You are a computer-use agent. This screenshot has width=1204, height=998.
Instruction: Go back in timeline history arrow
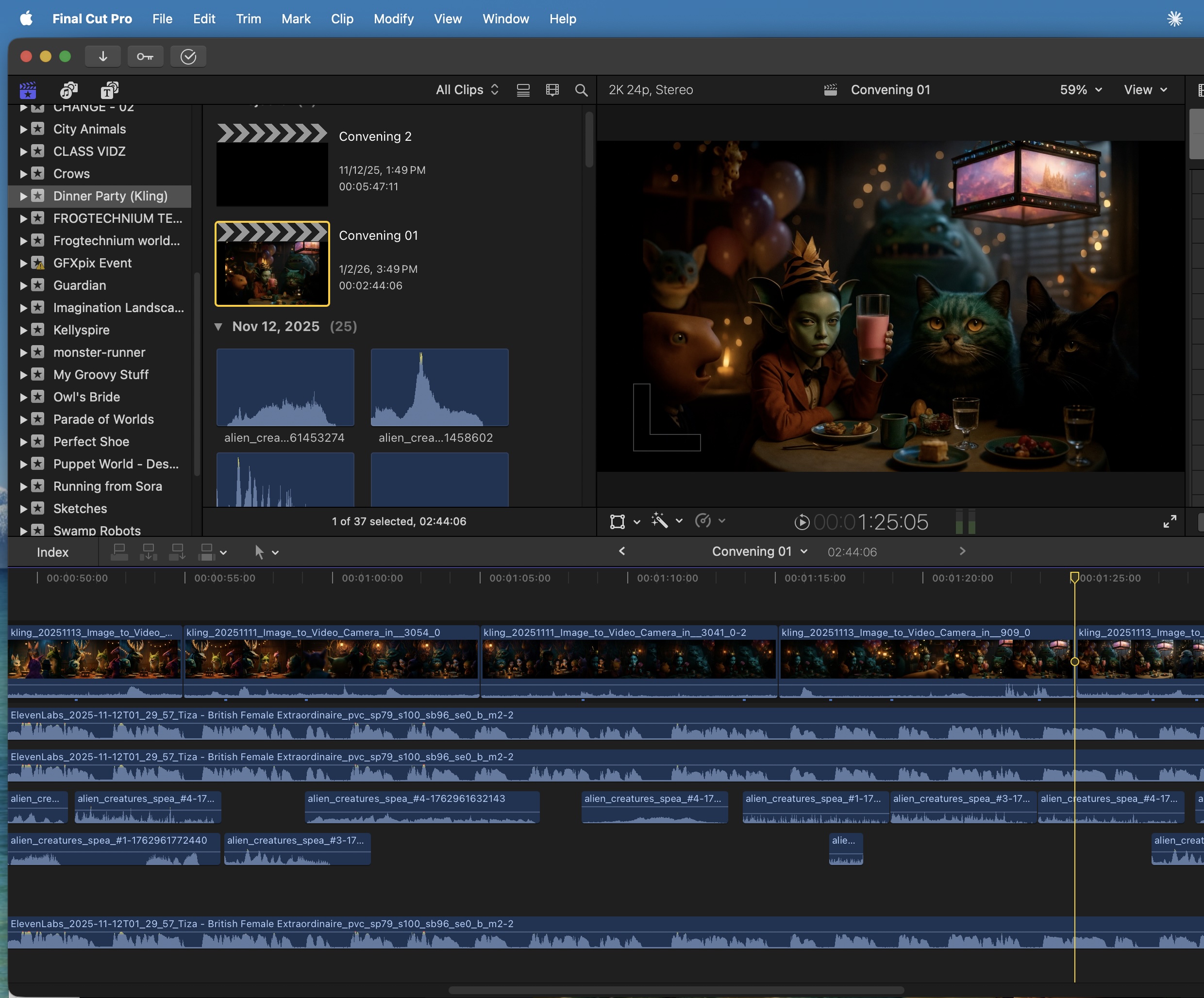(x=622, y=551)
